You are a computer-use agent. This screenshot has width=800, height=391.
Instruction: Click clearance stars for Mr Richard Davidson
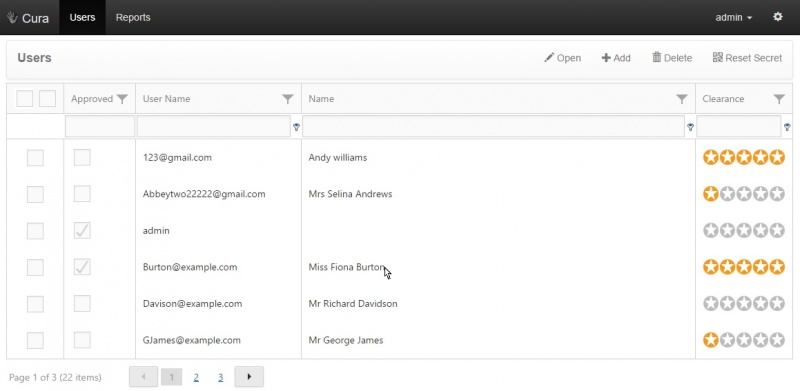click(744, 304)
